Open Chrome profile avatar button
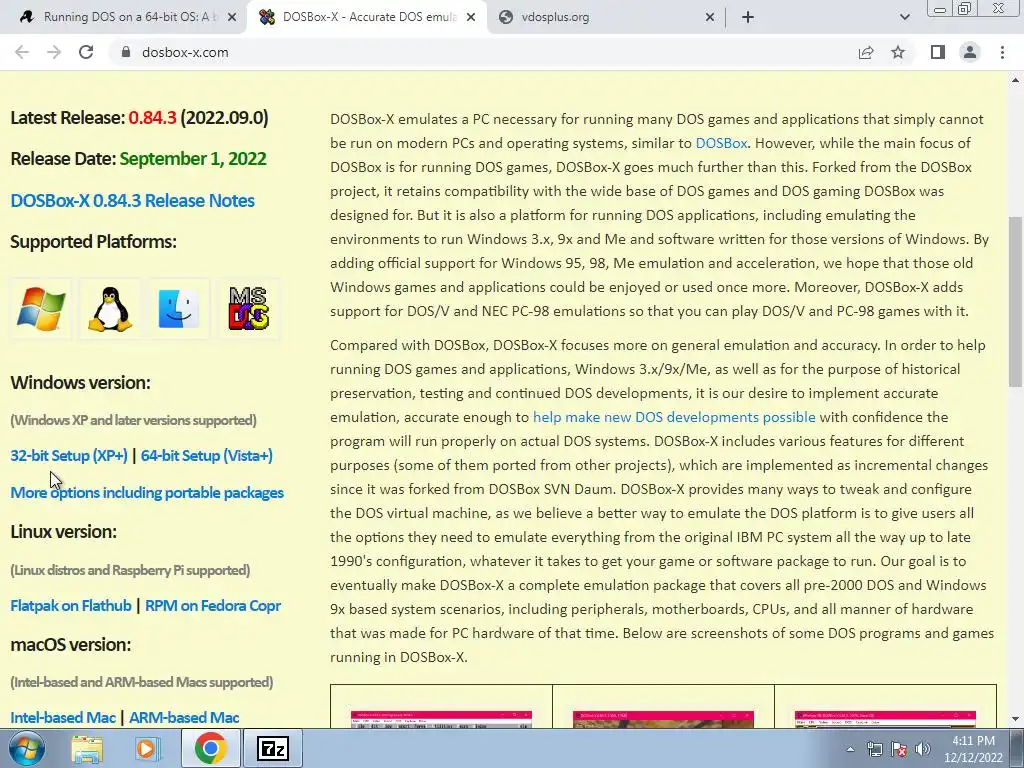The image size is (1024, 768). coord(970,52)
